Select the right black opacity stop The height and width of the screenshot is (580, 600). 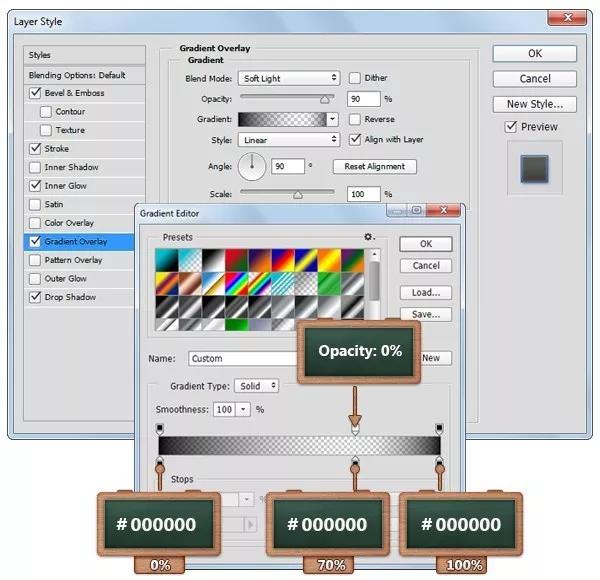point(439,429)
